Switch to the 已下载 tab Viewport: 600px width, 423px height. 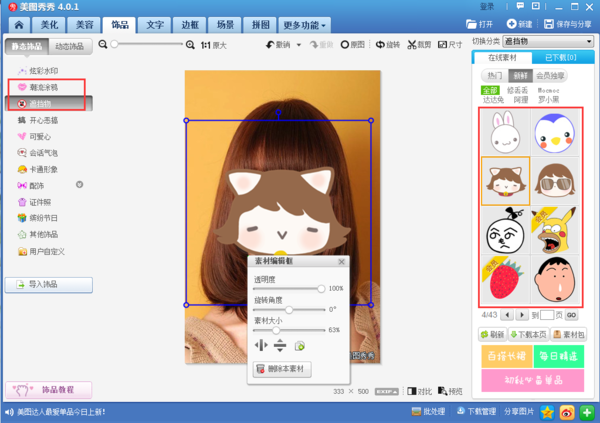(562, 58)
